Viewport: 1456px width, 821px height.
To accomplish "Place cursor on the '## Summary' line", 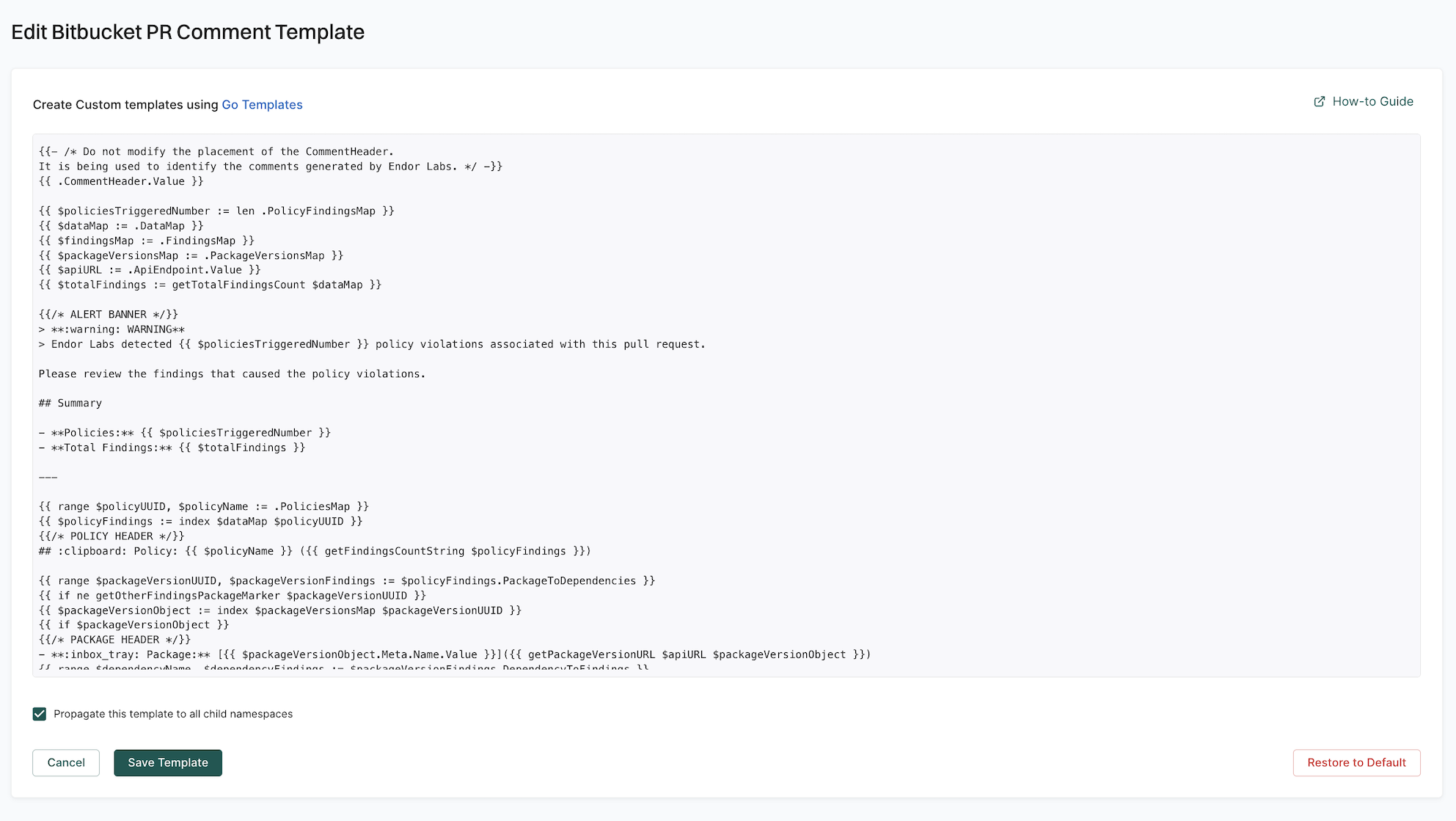I will 70,404.
